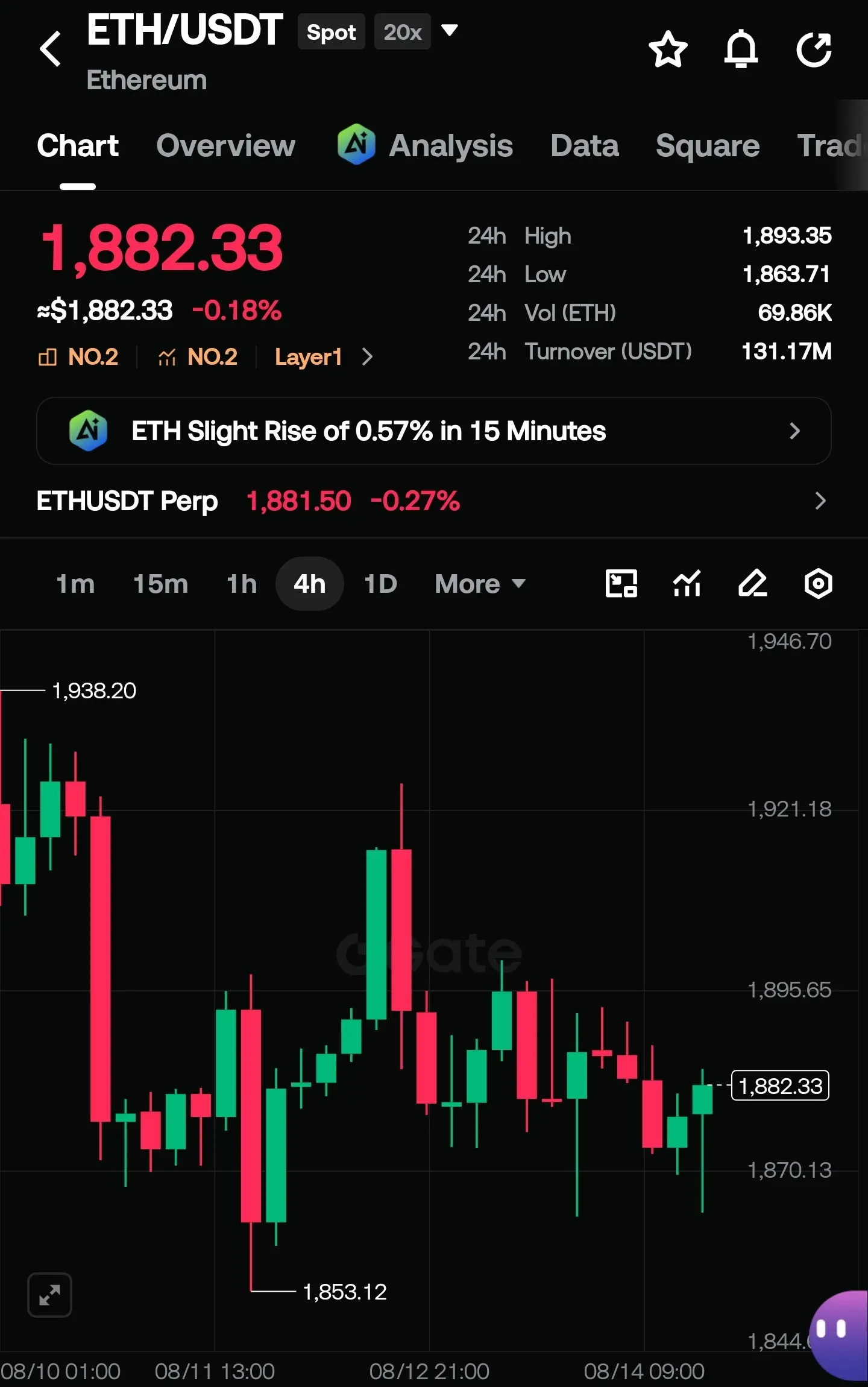Expand the Layer1 category chevron

(367, 357)
